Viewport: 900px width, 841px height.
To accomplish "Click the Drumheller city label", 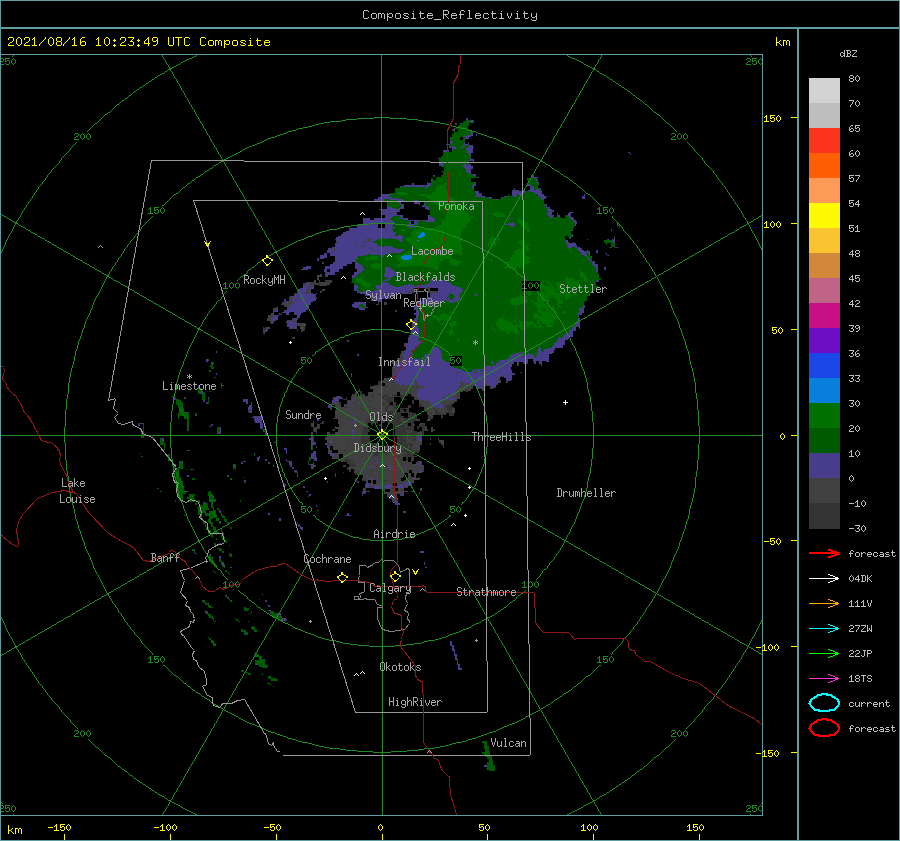I will coord(586,493).
